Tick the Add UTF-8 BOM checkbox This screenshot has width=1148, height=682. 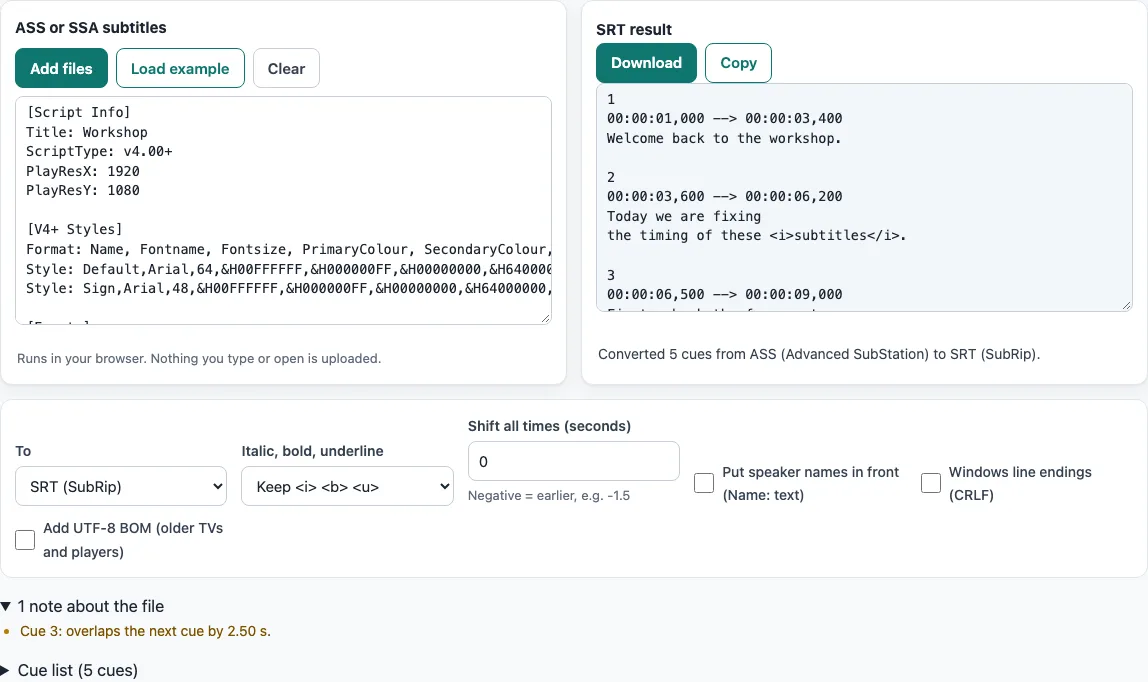[x=25, y=540]
